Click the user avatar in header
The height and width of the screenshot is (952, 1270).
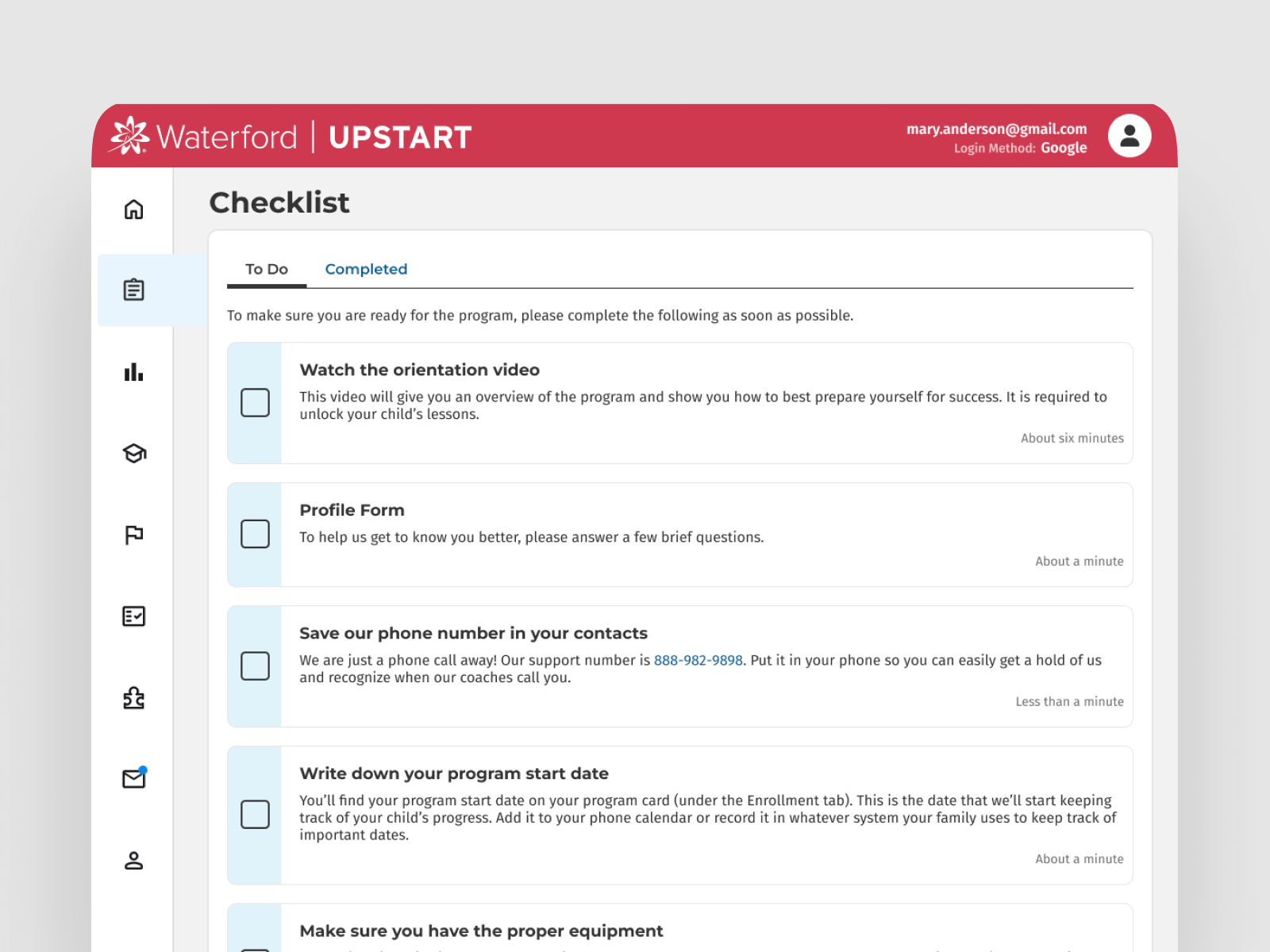[x=1129, y=136]
